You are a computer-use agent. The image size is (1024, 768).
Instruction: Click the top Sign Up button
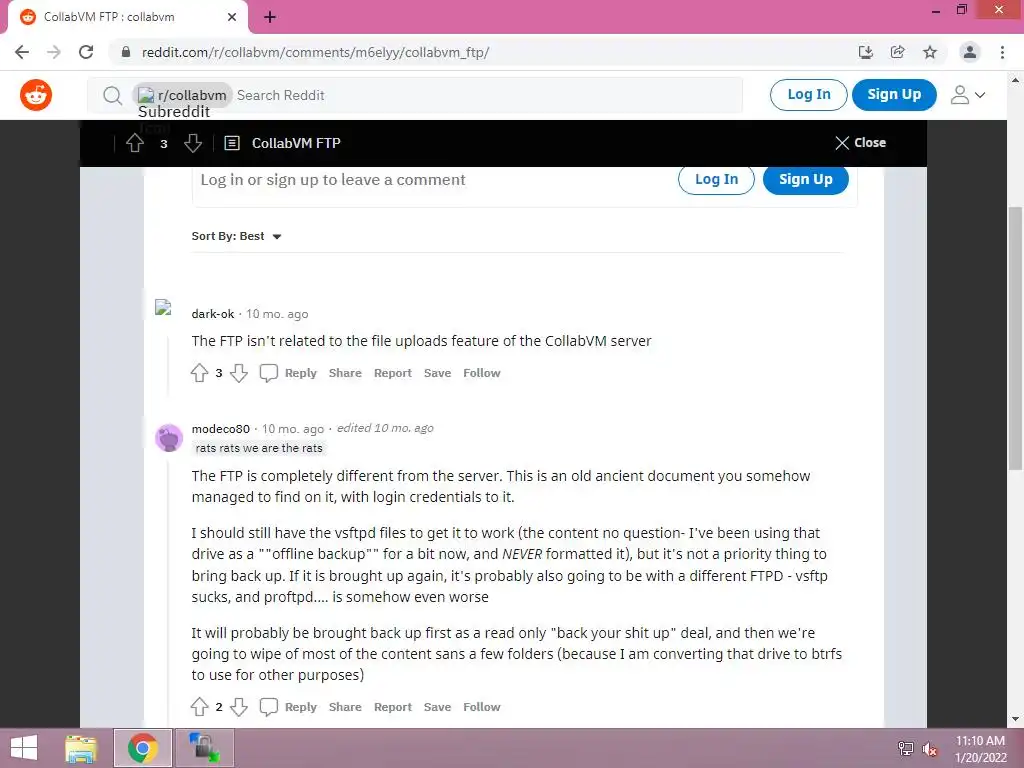coord(894,95)
